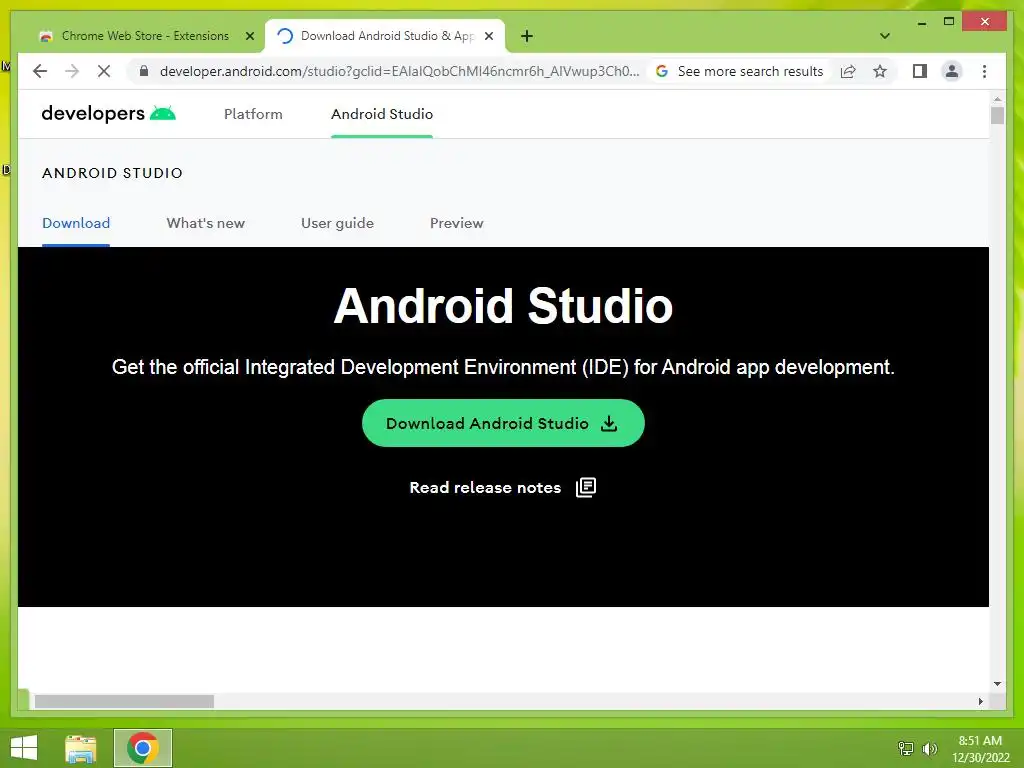View site info via lock icon
The width and height of the screenshot is (1024, 768).
tap(144, 71)
